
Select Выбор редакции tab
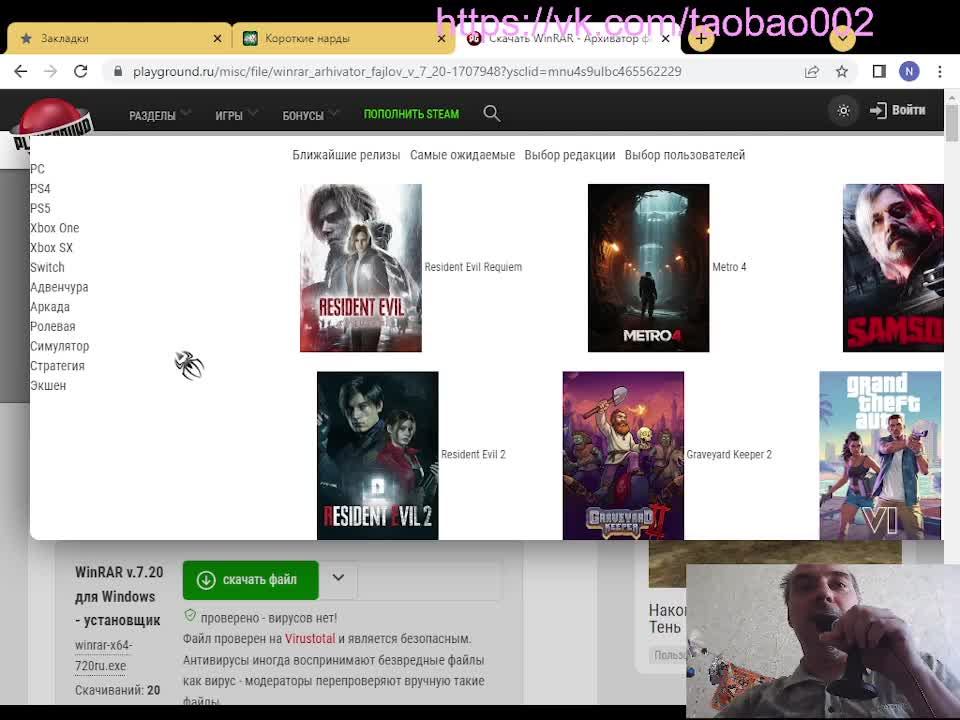[569, 155]
